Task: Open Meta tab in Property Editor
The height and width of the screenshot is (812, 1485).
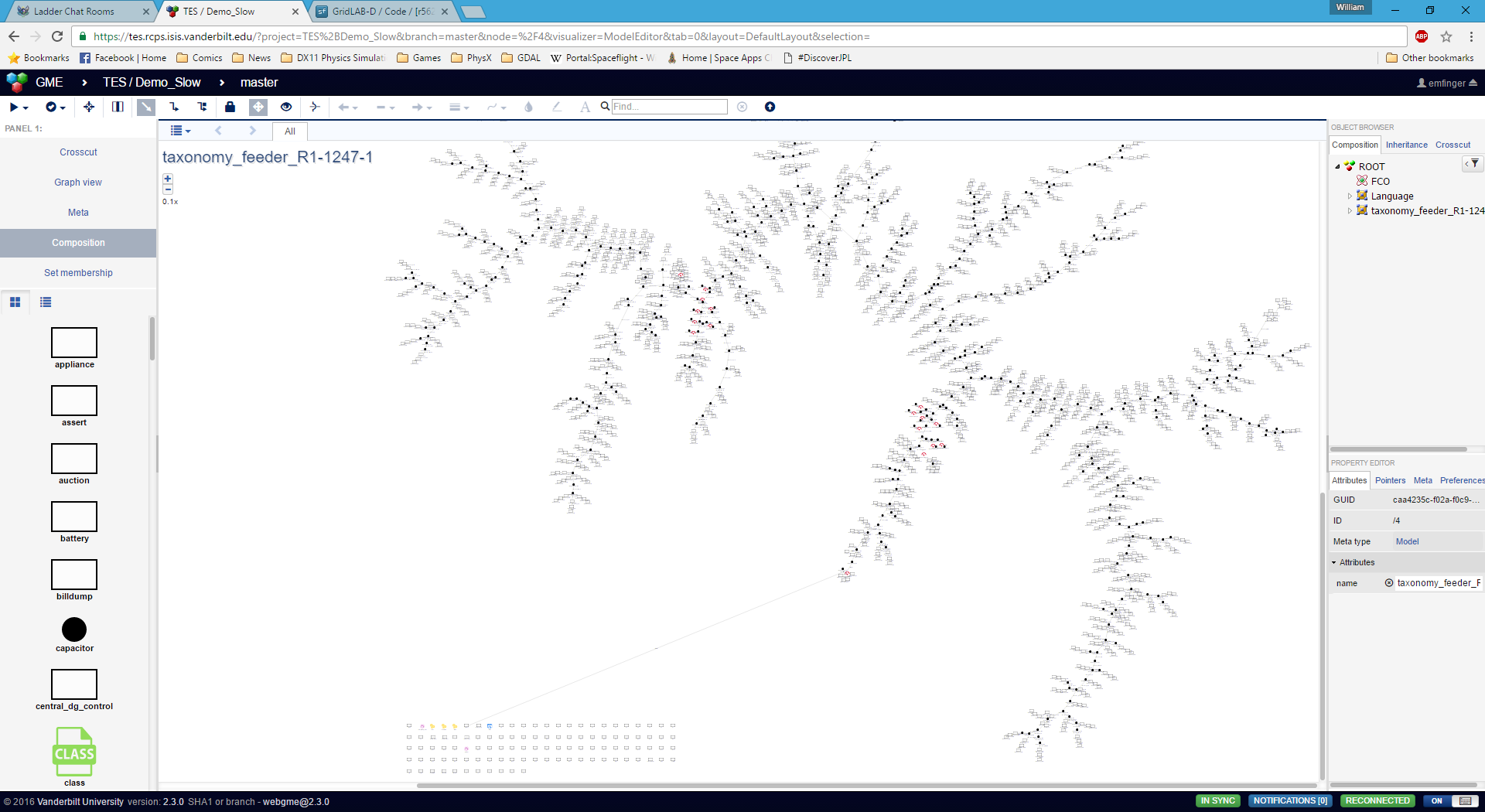Action: (1422, 480)
